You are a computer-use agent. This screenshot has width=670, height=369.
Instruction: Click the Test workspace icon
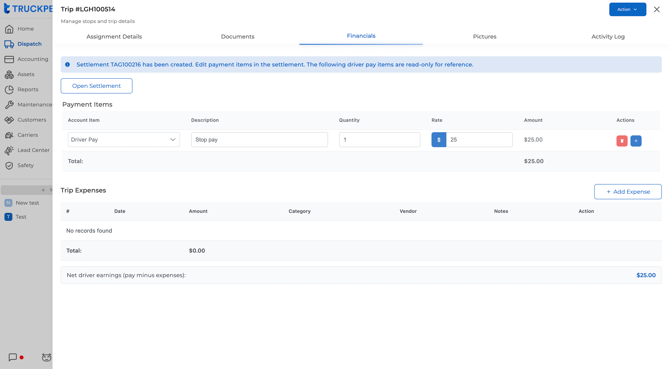point(8,217)
